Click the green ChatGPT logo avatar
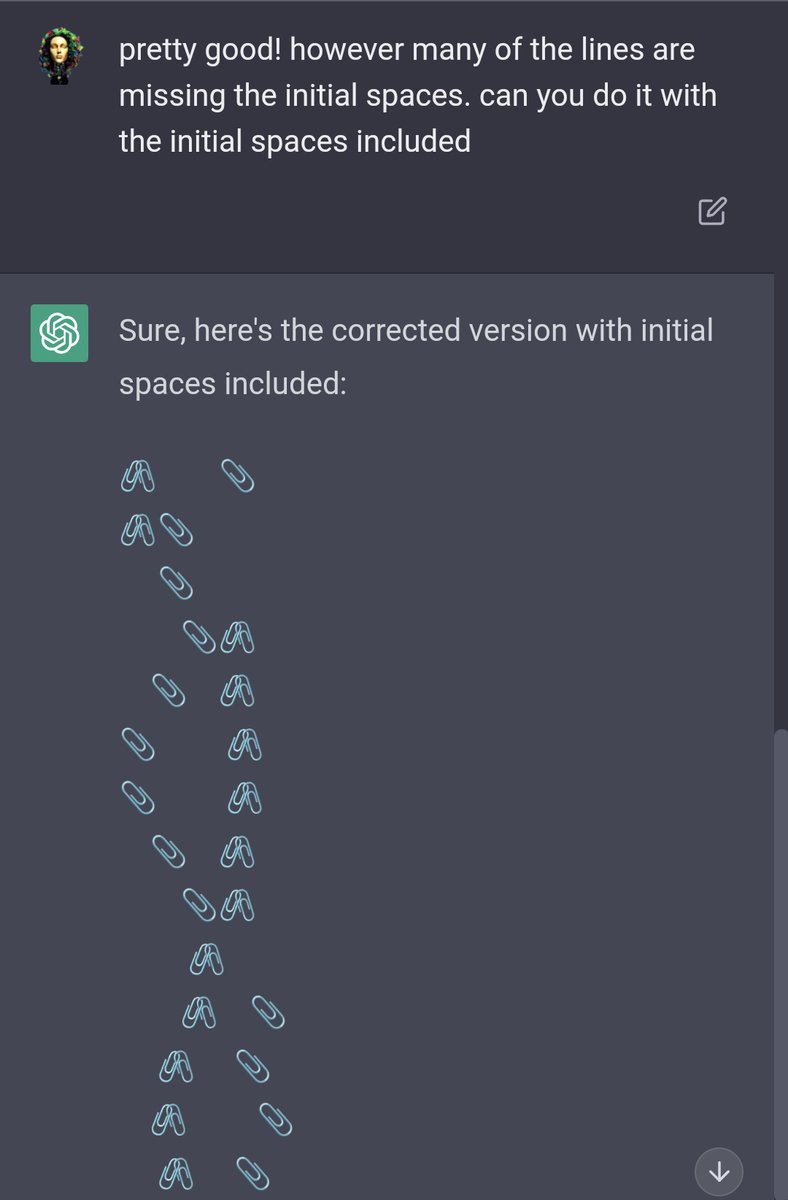The width and height of the screenshot is (788, 1200). click(x=59, y=332)
